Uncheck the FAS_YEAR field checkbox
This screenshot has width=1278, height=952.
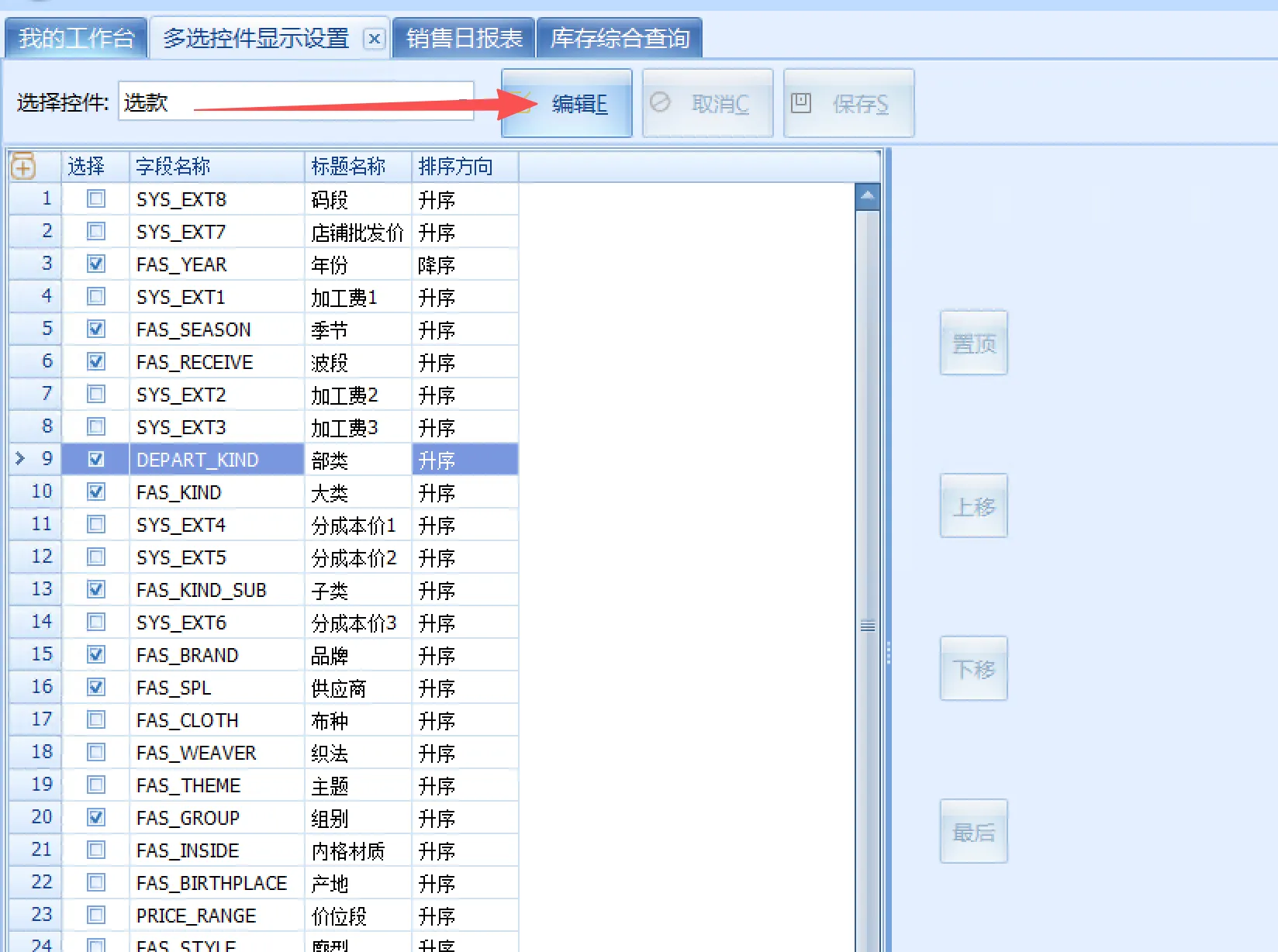point(95,264)
